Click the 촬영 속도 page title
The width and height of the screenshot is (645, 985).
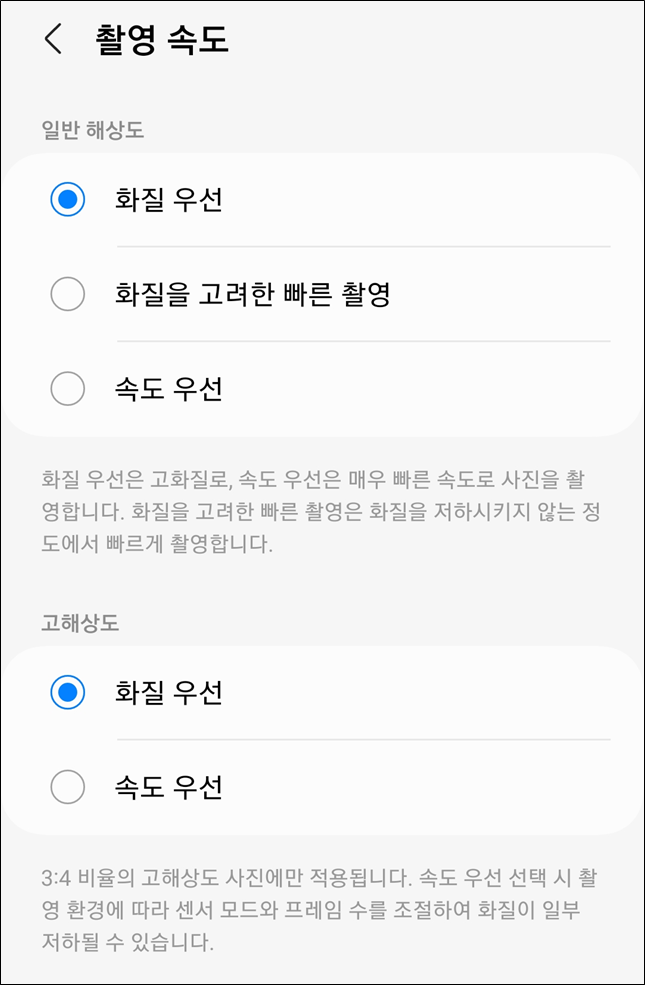(x=161, y=40)
